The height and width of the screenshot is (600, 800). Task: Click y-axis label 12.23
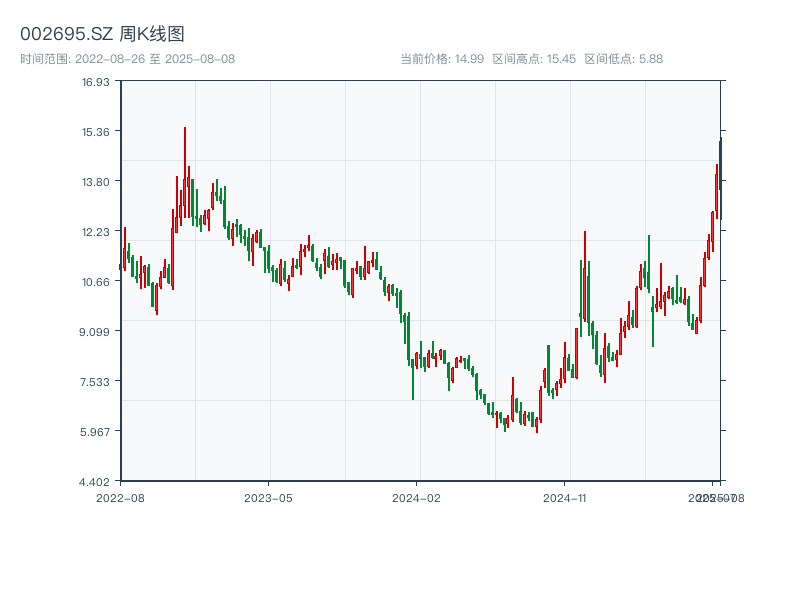click(x=96, y=232)
